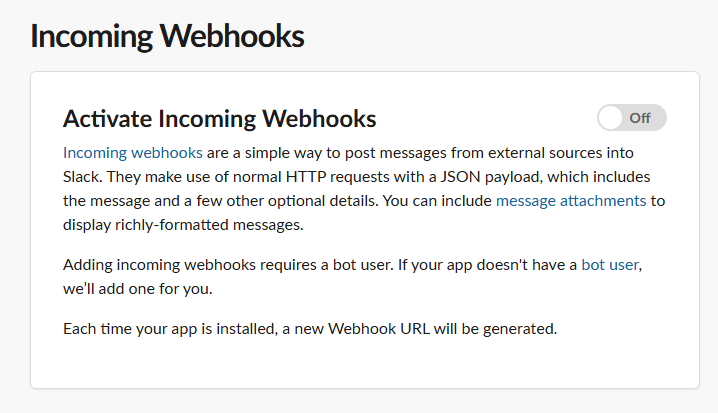718x413 pixels.
Task: Click the "Activate Incoming Webhooks" section heading
Action: pyautogui.click(x=219, y=119)
